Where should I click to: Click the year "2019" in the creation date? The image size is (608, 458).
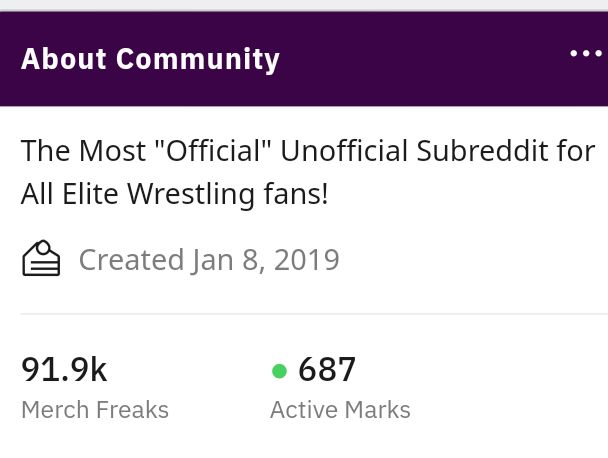pyautogui.click(x=307, y=260)
